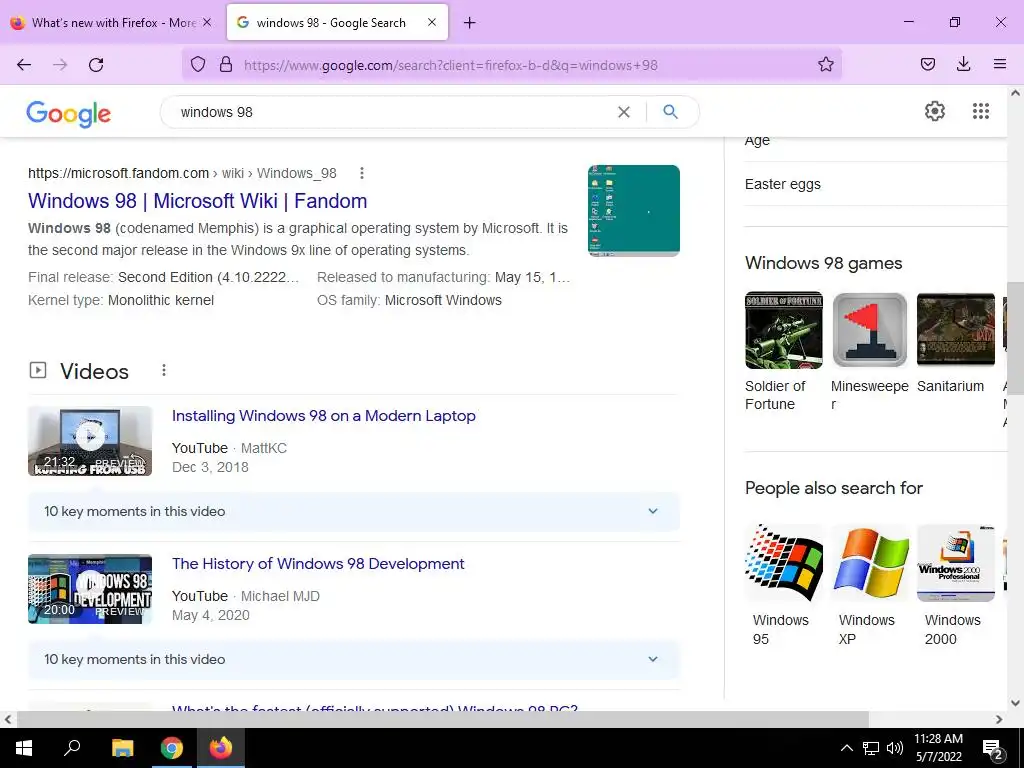Click the 'Kernel type: Monolithic kernel' text
The image size is (1024, 768).
click(121, 300)
